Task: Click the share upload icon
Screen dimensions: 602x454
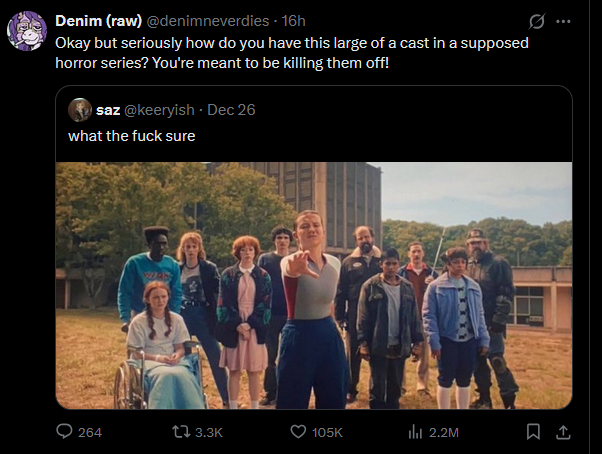Action: coord(563,432)
